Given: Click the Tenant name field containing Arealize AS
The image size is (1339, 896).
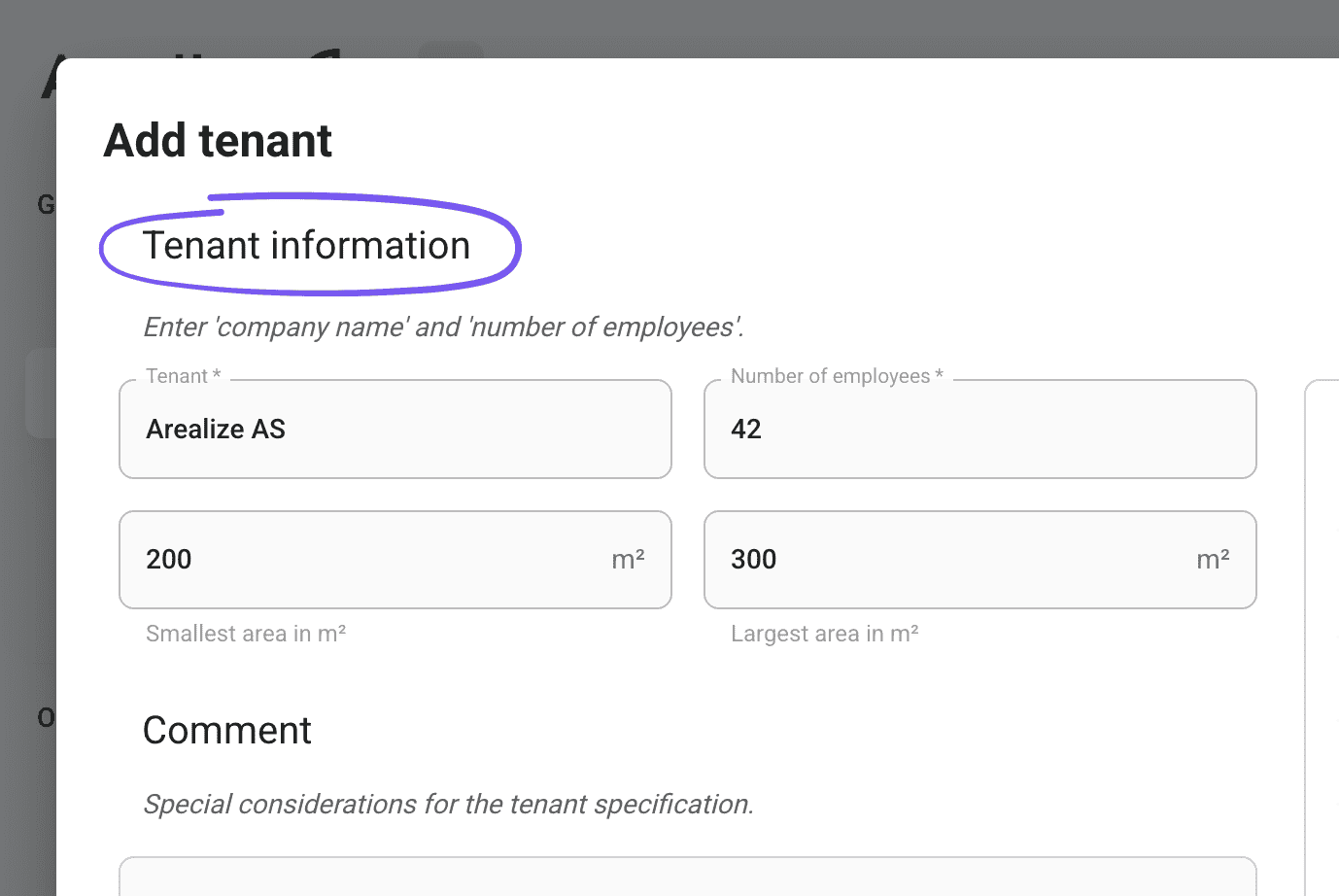Looking at the screenshot, I should click(x=395, y=429).
